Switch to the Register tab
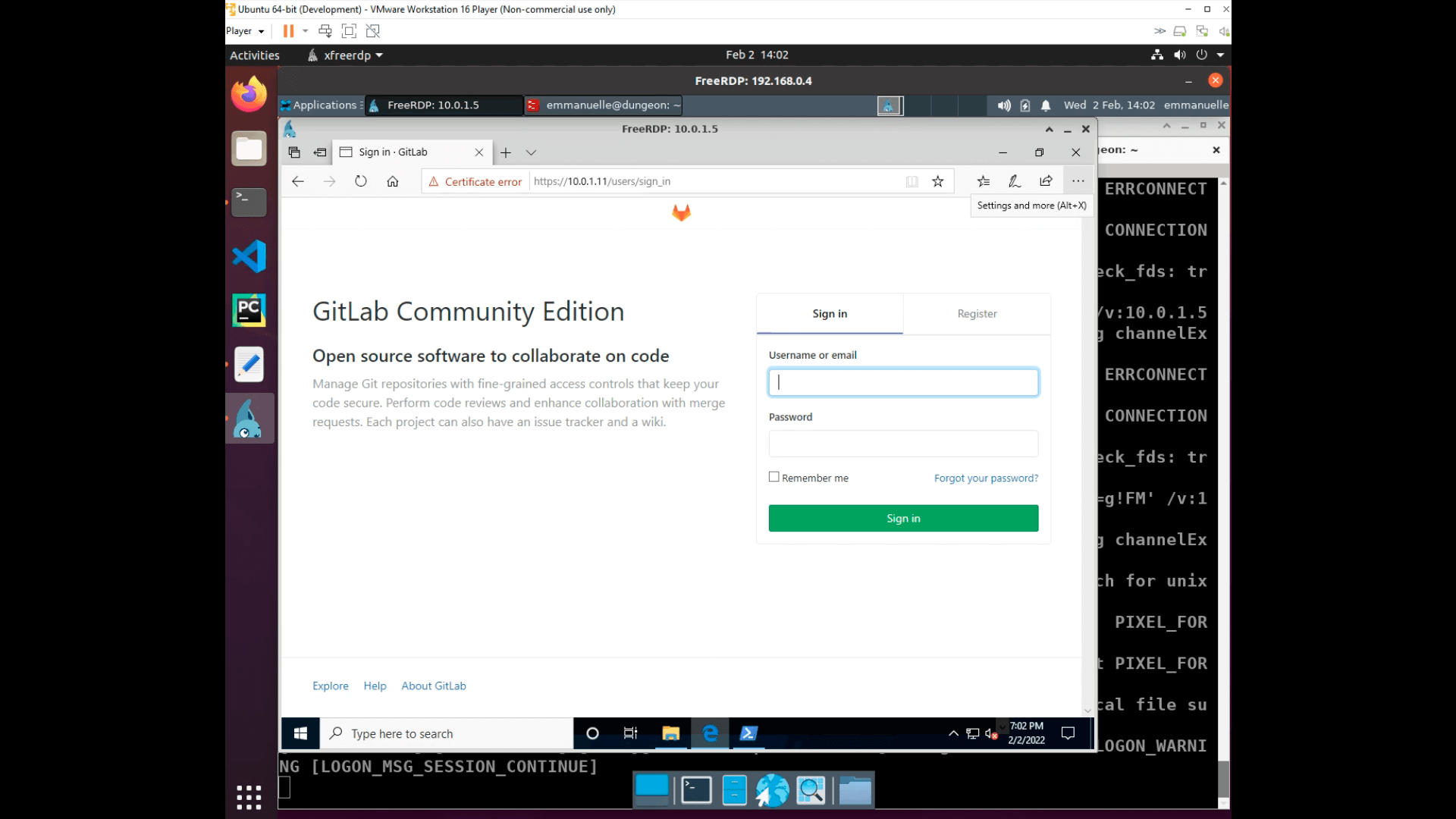Screen dimensions: 1456x819 pyautogui.click(x=977, y=314)
